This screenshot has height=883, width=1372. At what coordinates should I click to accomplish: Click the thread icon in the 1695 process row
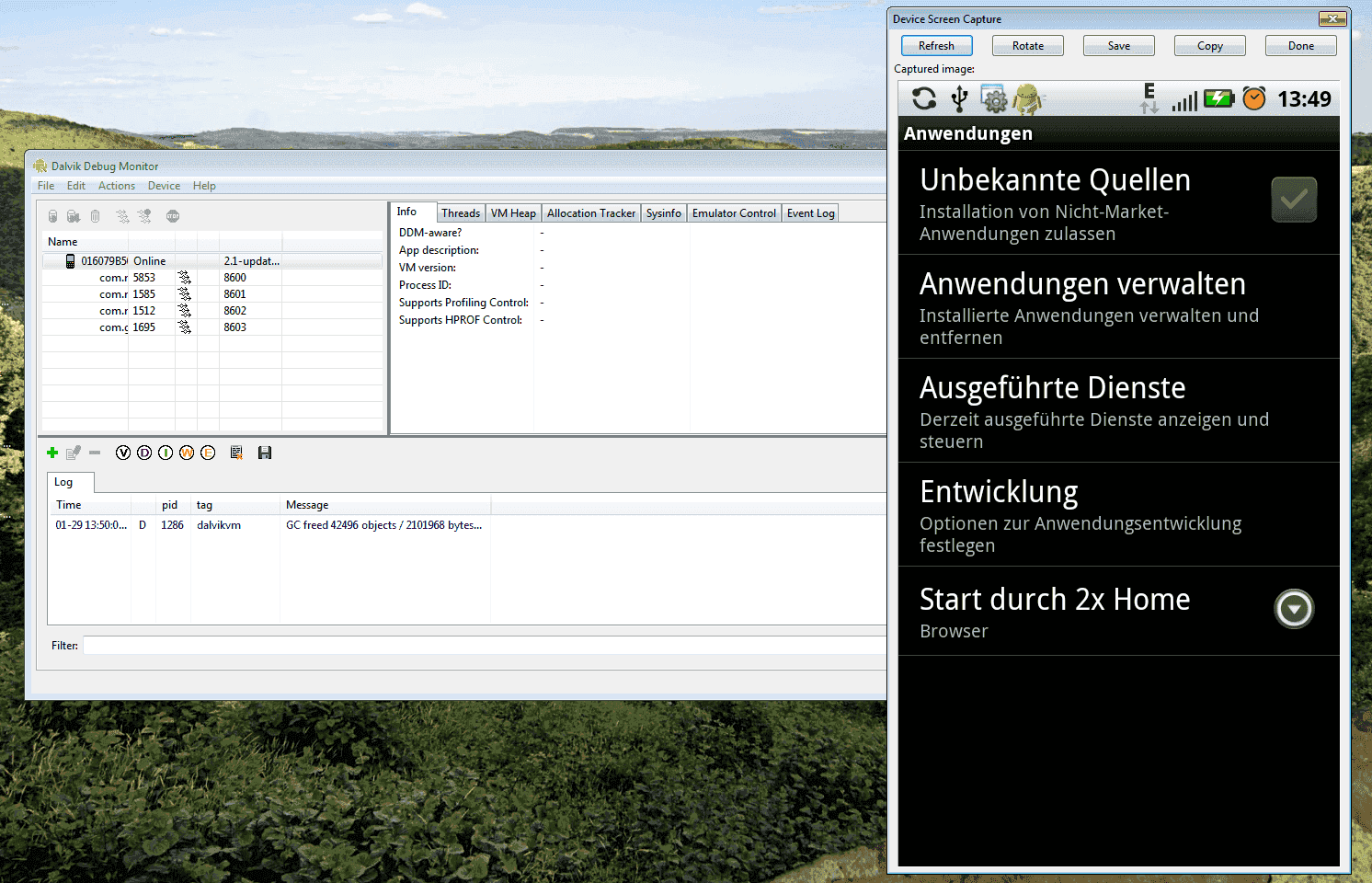click(185, 327)
